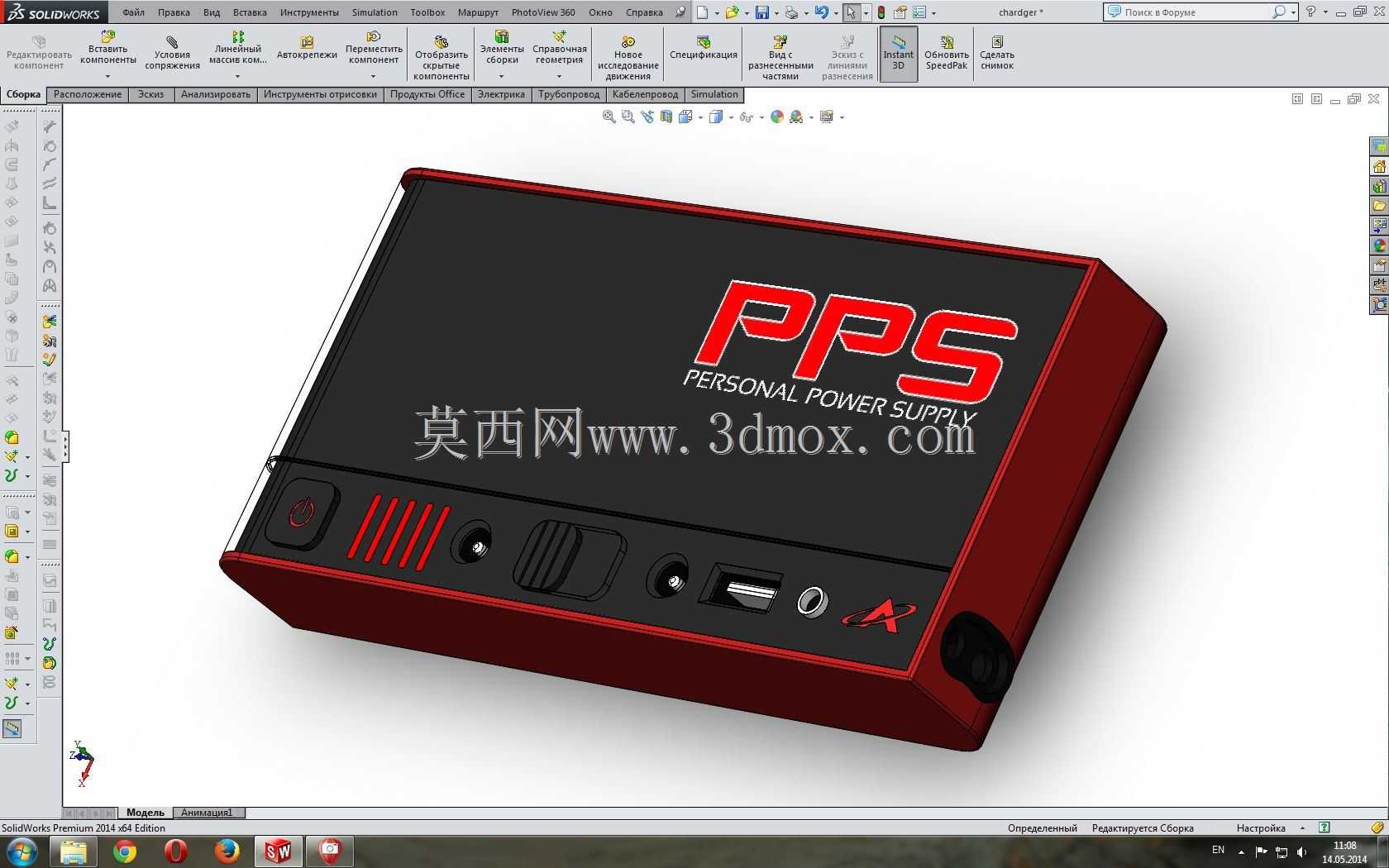Image resolution: width=1389 pixels, height=868 pixels.
Task: Switch to the Продукты Office tab
Action: tap(427, 94)
